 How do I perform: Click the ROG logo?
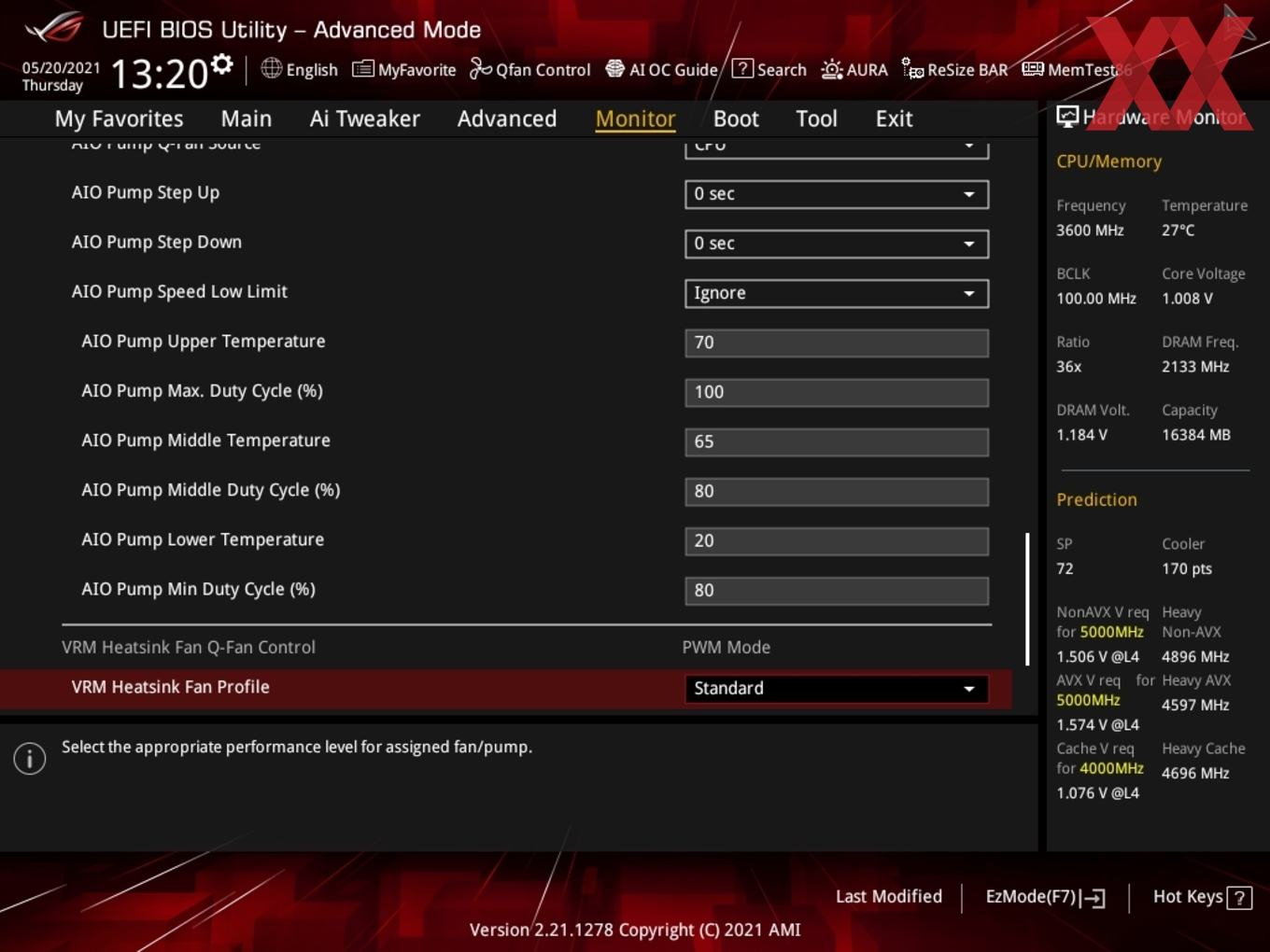tap(54, 28)
